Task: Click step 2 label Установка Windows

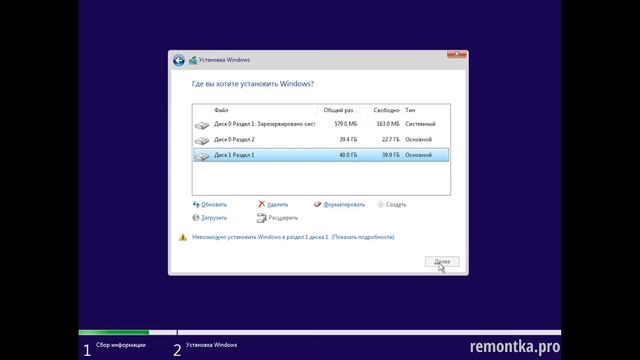Action: click(211, 345)
